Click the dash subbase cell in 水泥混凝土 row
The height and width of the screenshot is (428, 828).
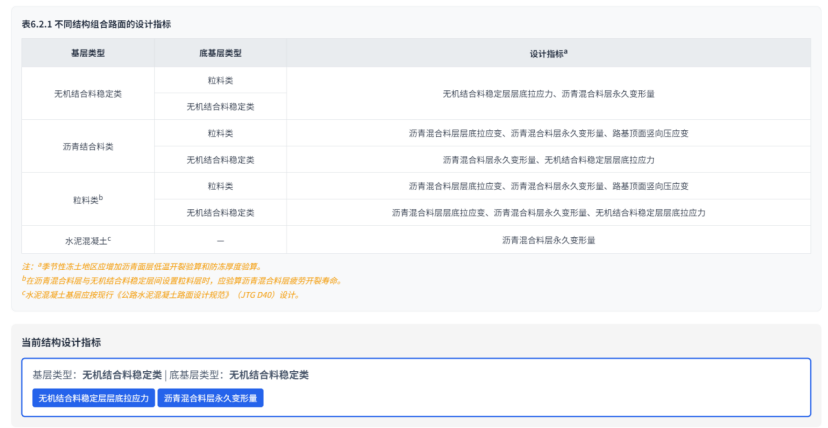click(220, 240)
